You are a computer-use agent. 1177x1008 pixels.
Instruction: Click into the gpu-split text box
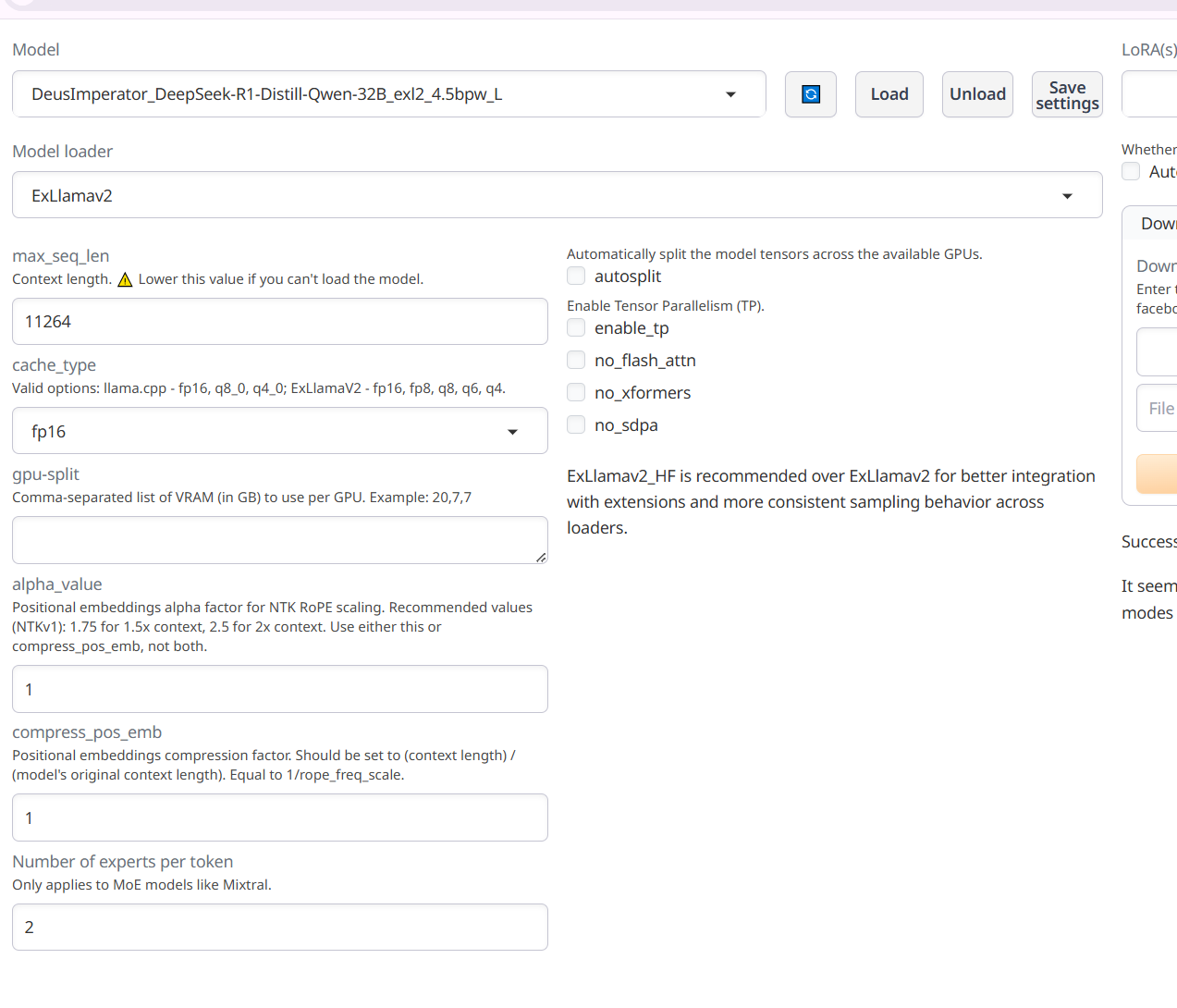point(280,540)
